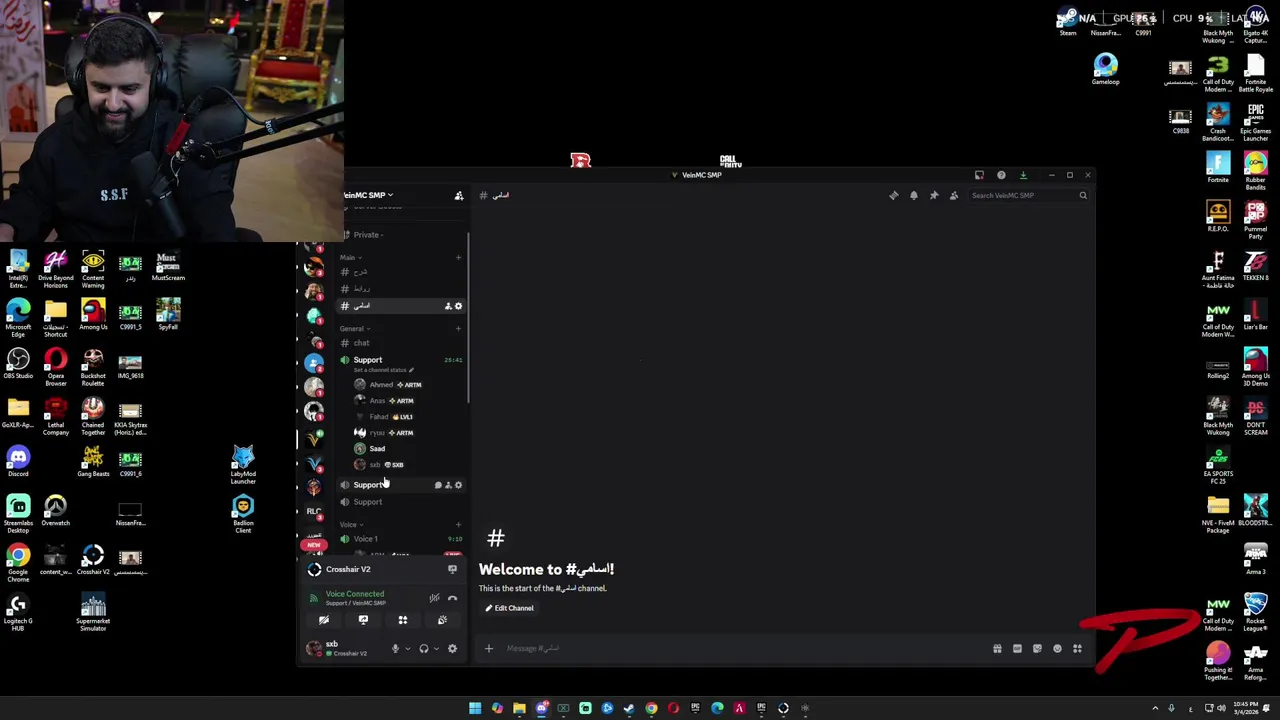Add channel to General category plus

click(x=458, y=328)
